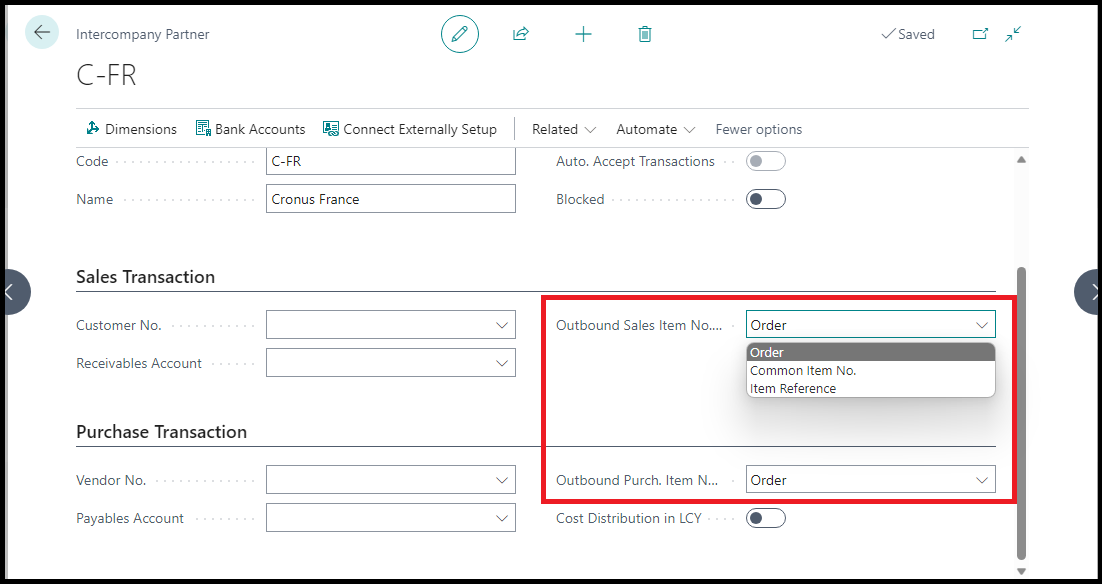
Task: Click the scroll down arrow
Action: pos(1021,571)
